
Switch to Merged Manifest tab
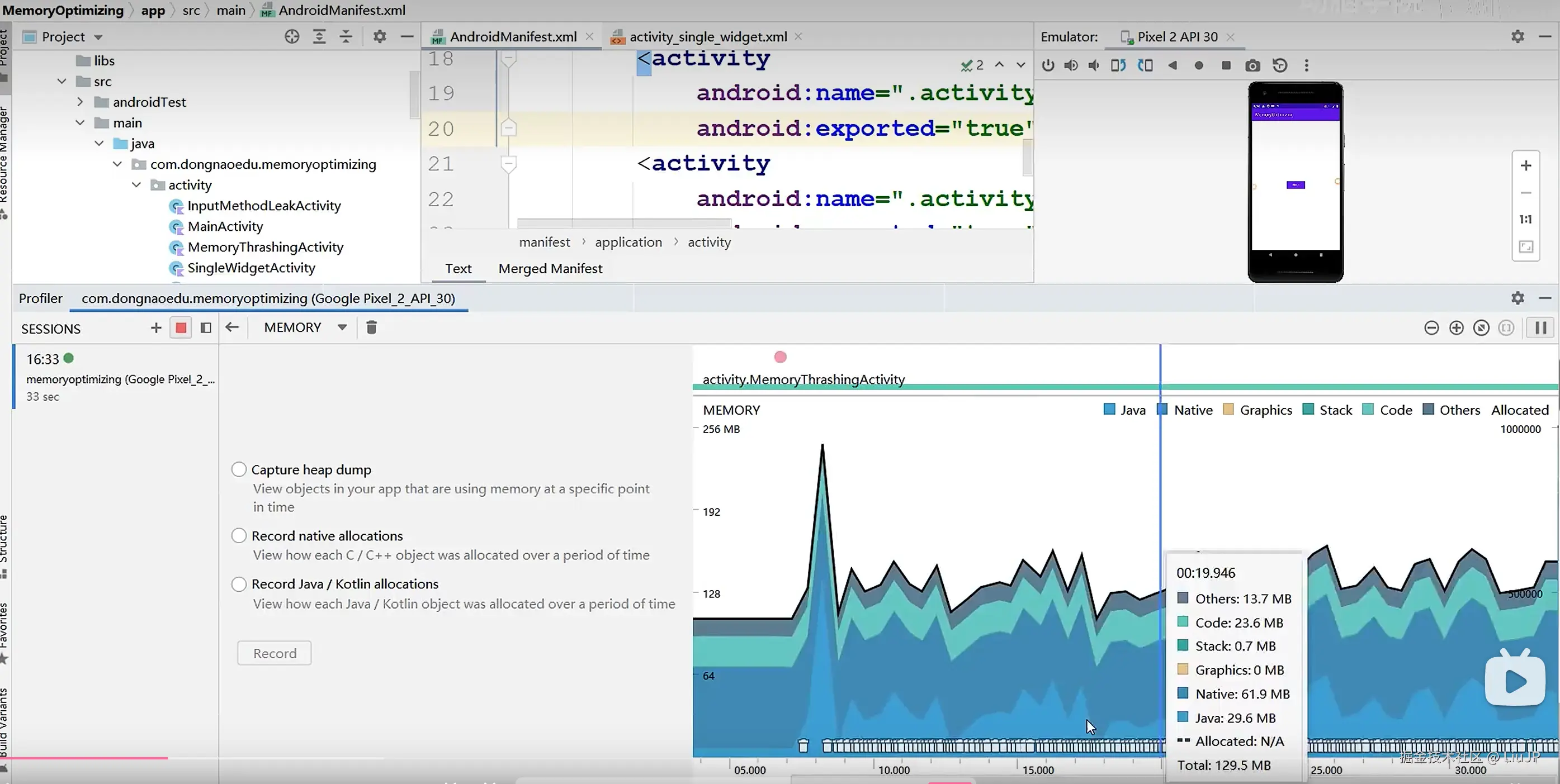pyautogui.click(x=550, y=268)
